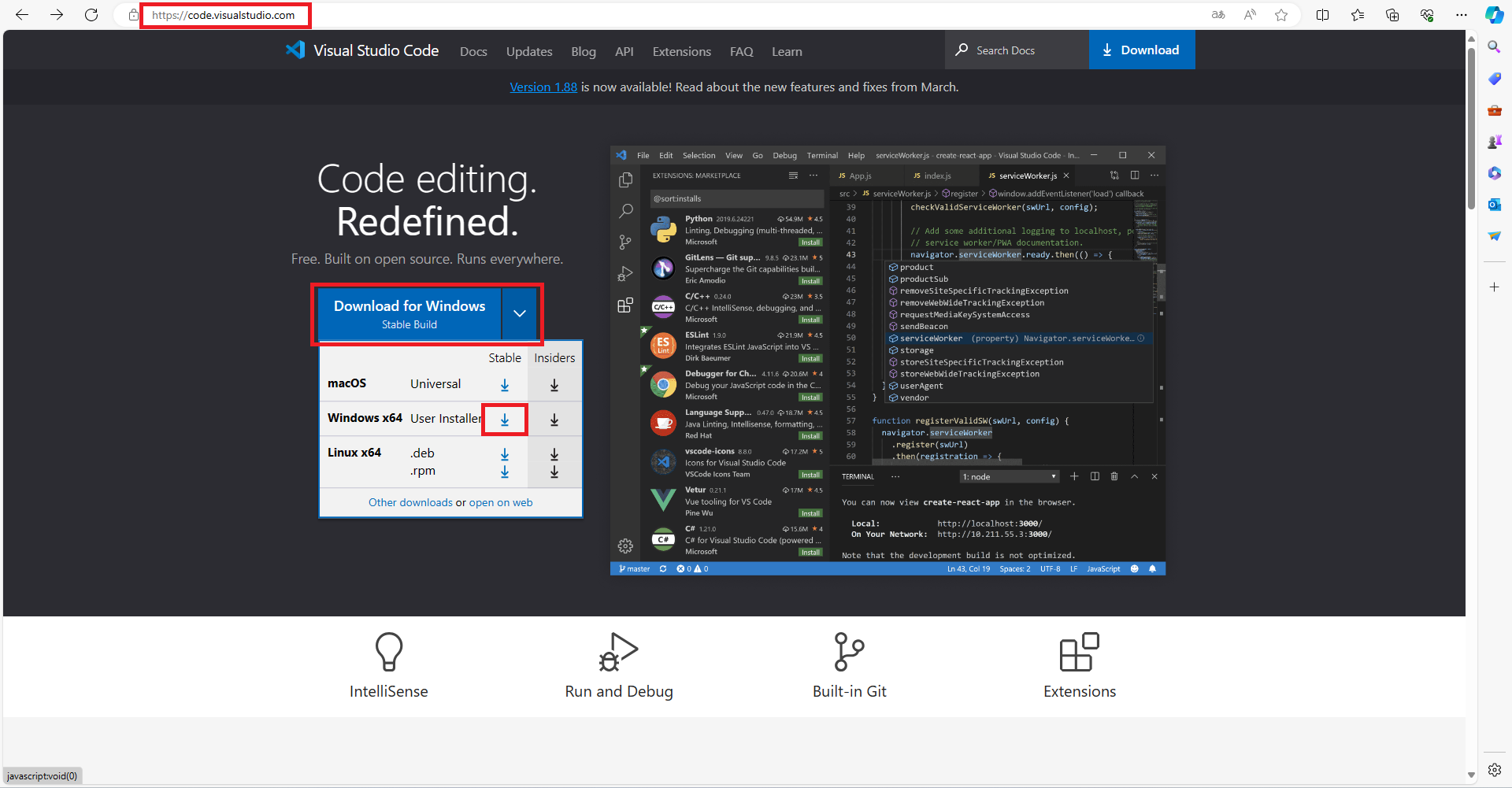The image size is (1512, 788).
Task: Download Windows x64 Insiders build
Action: (554, 420)
